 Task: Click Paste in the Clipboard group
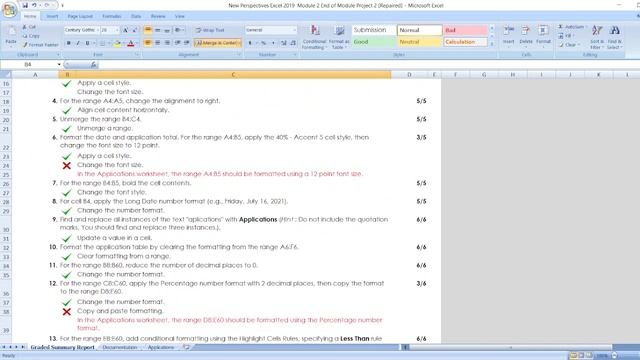pyautogui.click(x=11, y=37)
